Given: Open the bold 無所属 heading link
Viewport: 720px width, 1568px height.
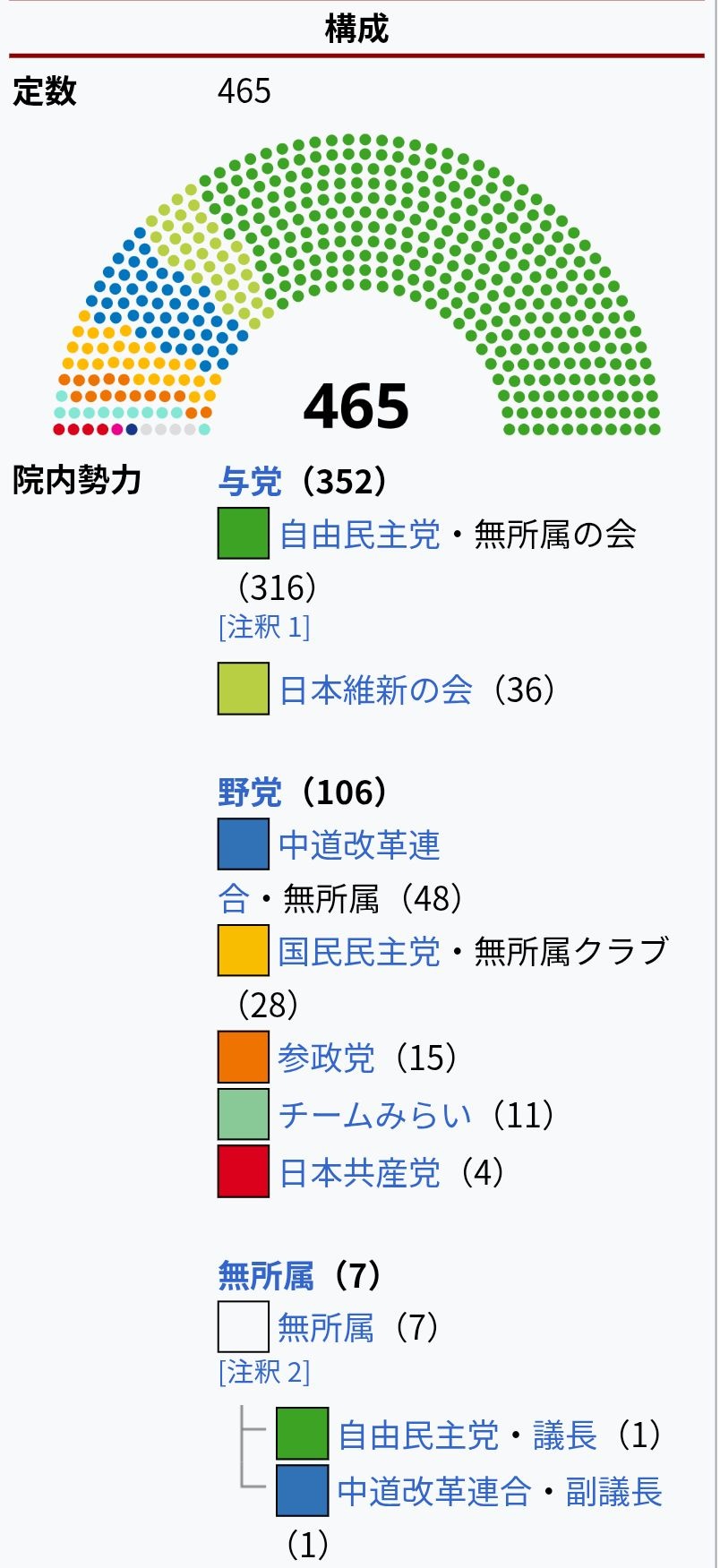Looking at the screenshot, I should [266, 1275].
